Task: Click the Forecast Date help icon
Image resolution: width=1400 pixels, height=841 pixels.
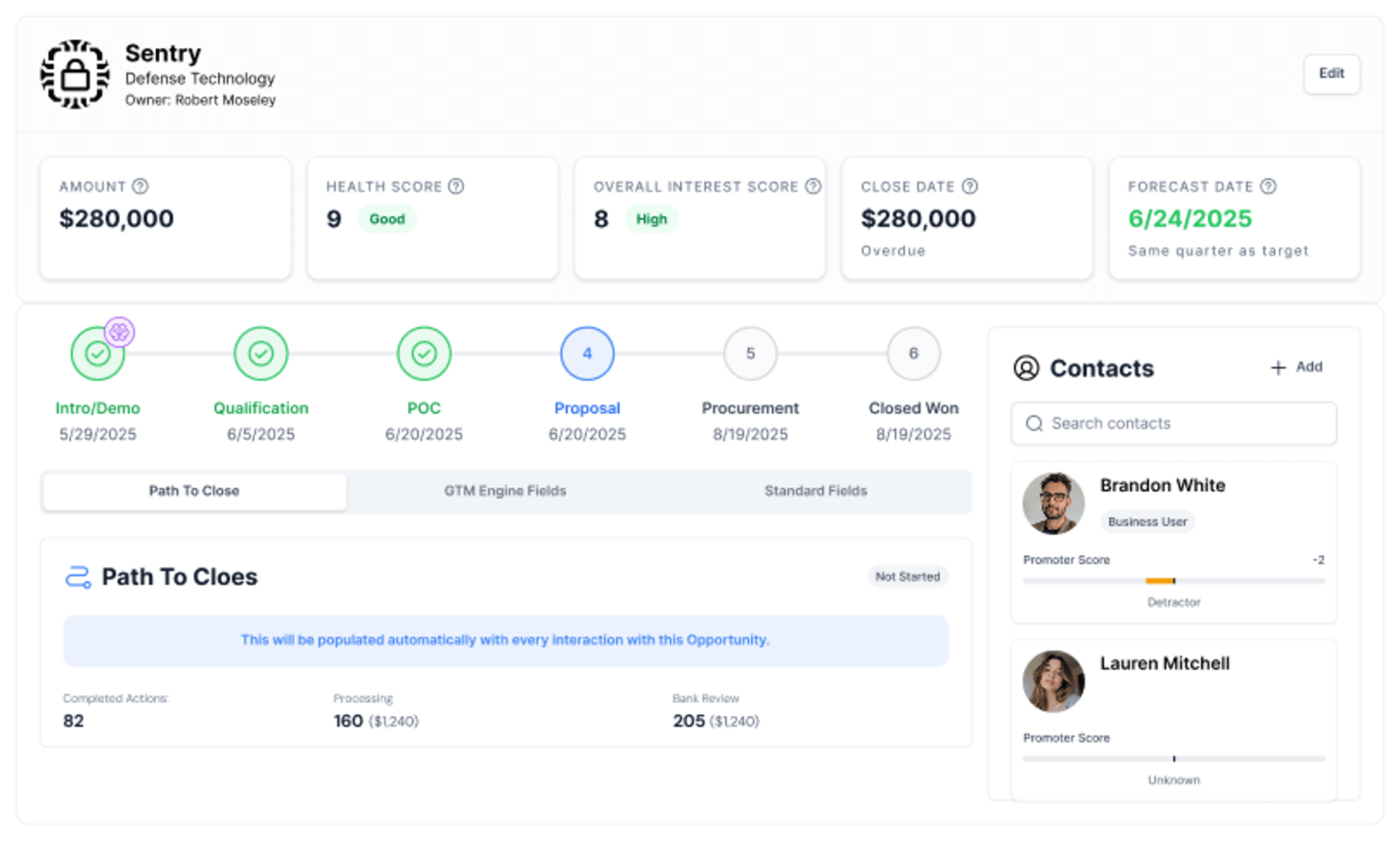Action: (x=1268, y=186)
